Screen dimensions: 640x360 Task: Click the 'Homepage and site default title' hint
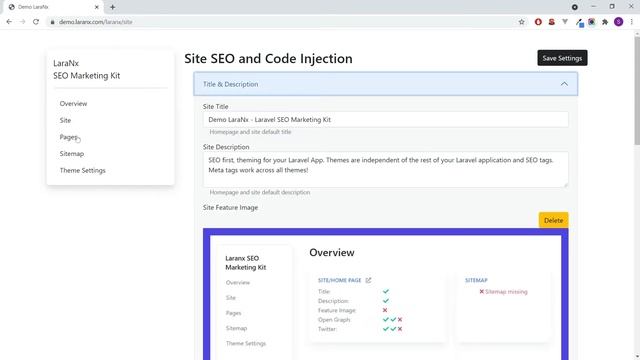pyautogui.click(x=250, y=132)
